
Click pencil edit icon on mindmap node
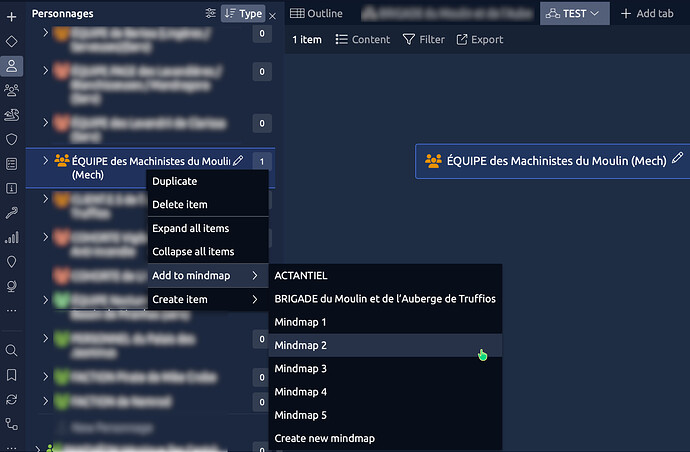point(678,158)
